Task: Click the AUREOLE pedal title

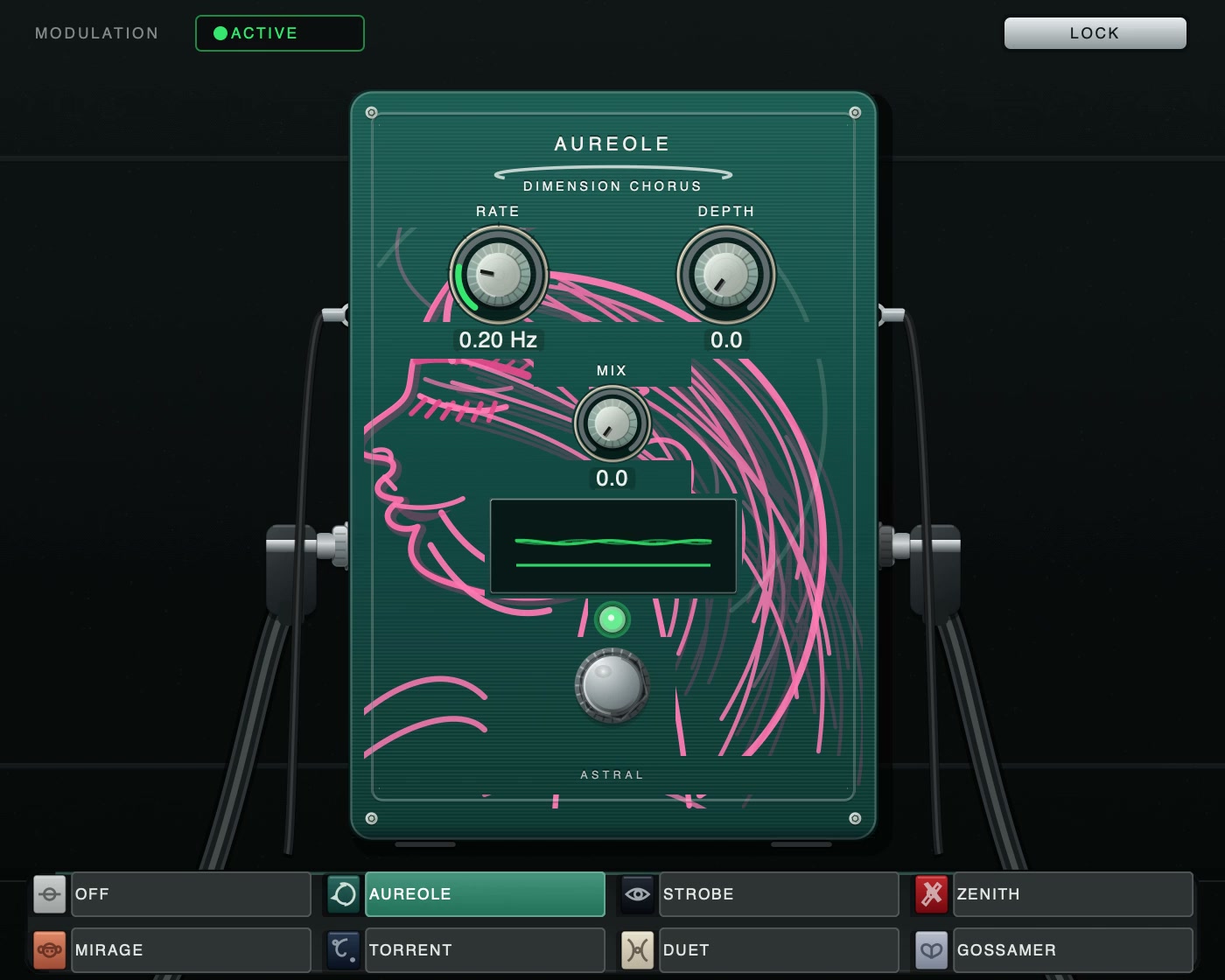Action: (x=612, y=144)
